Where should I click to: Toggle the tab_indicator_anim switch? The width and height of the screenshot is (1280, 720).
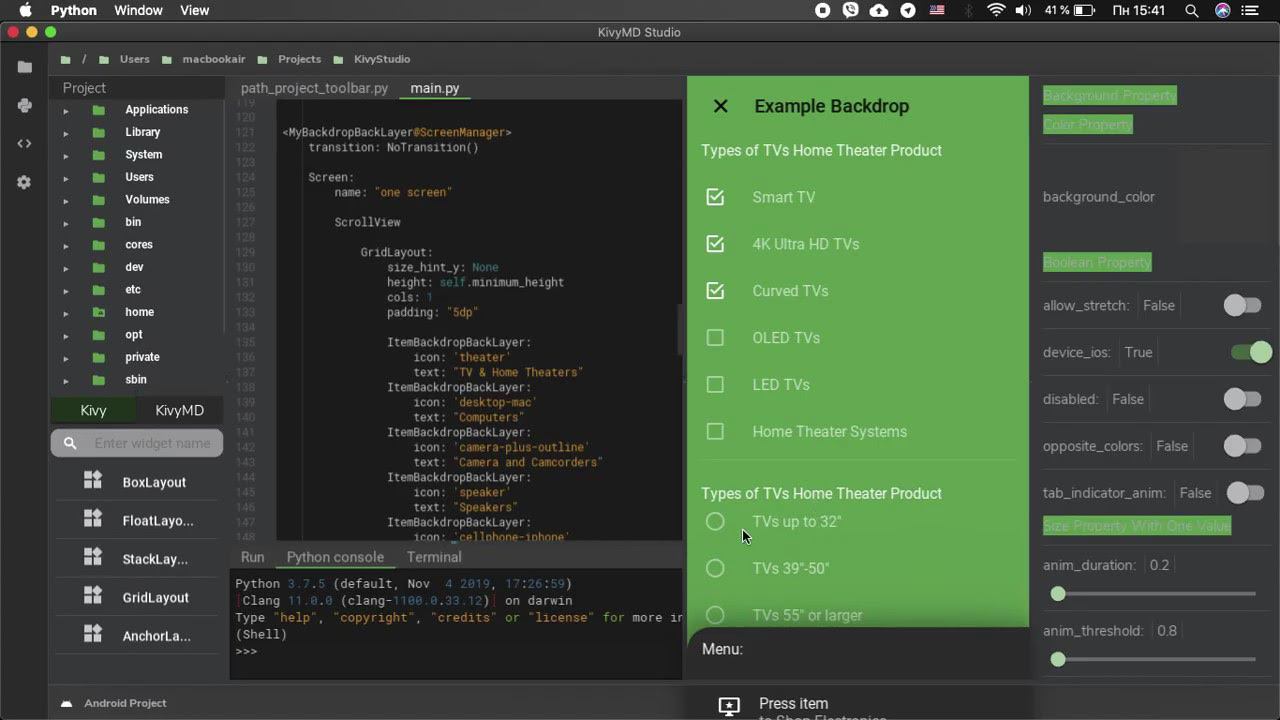click(1246, 493)
